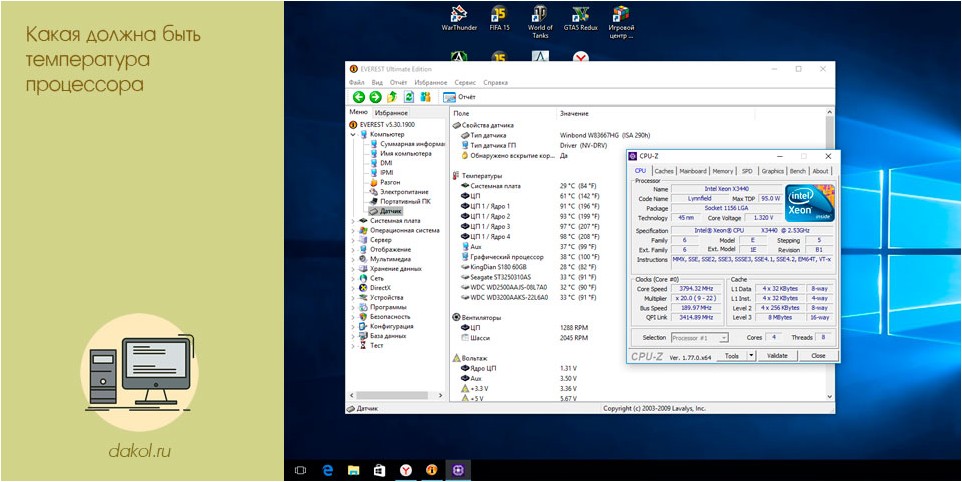The width and height of the screenshot is (962, 482).
Task: Select Портативный ПК tree item
Action: (x=399, y=201)
